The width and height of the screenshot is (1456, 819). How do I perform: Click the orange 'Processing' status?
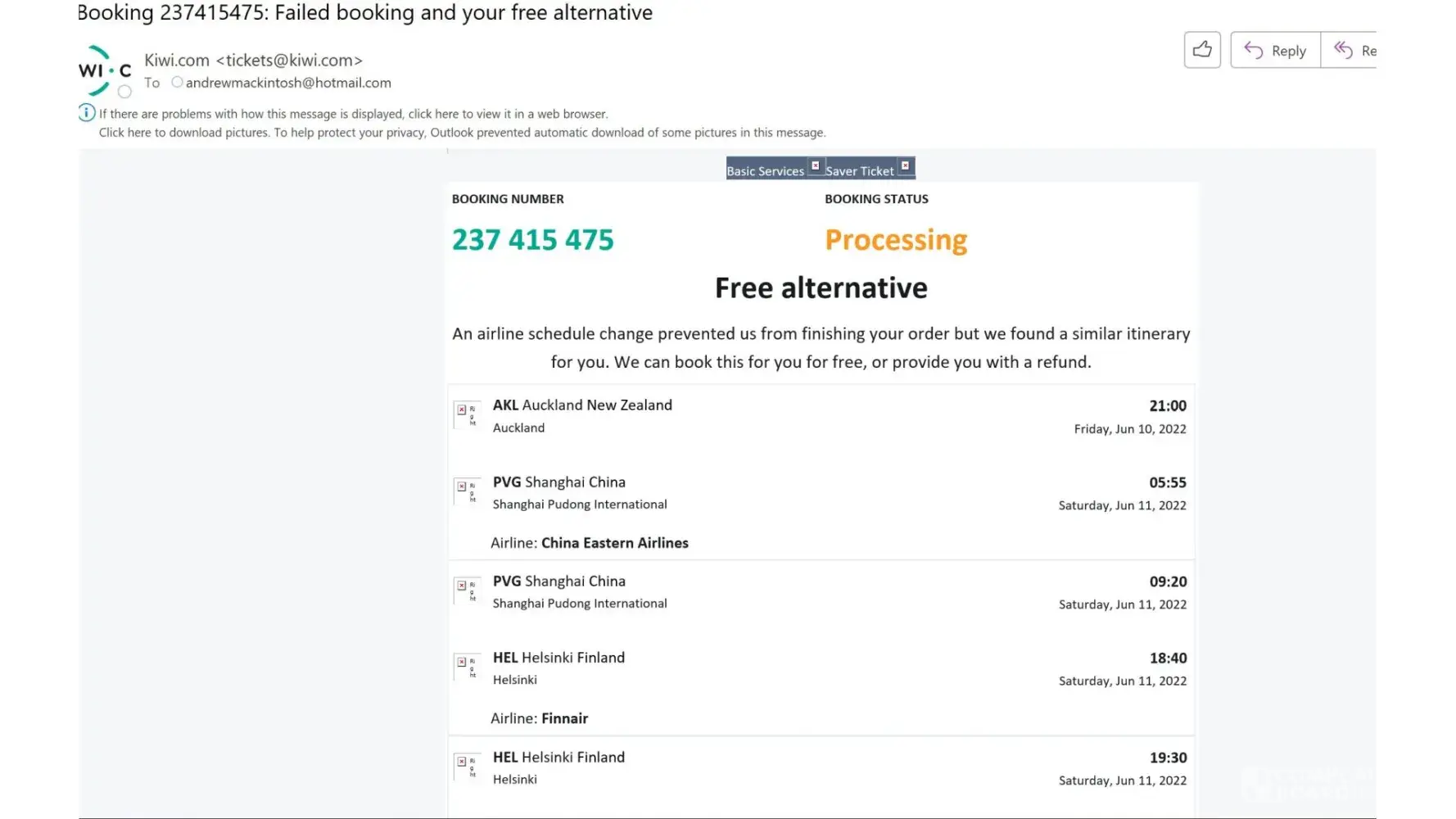click(896, 240)
